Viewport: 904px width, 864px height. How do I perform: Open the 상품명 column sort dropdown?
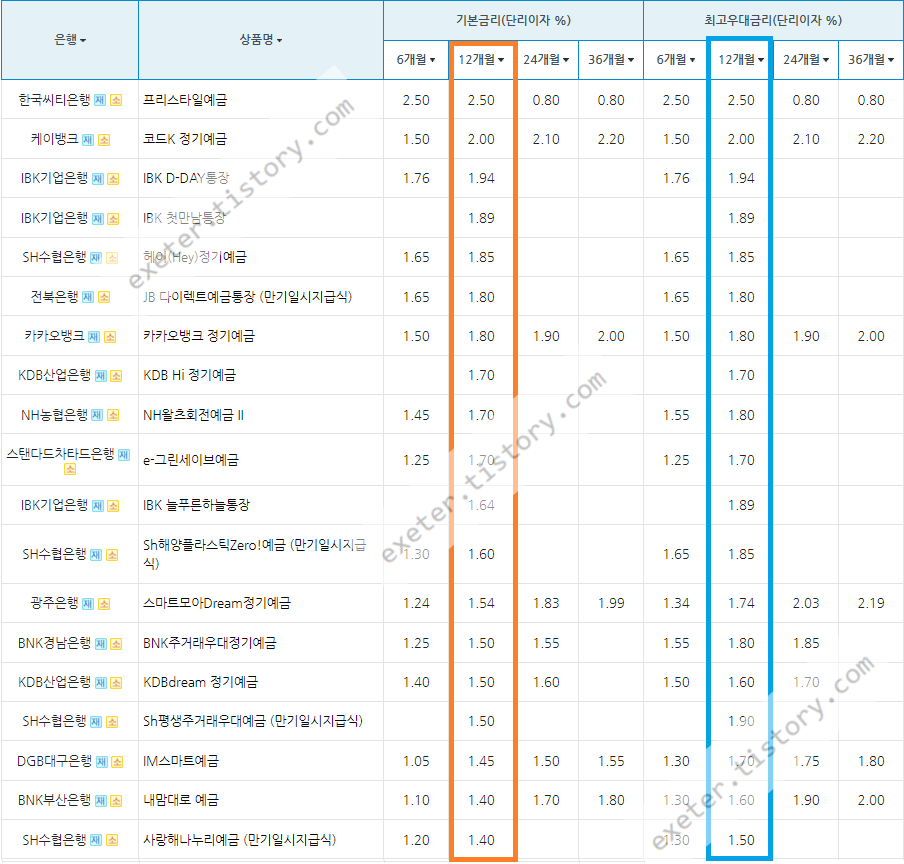(x=261, y=39)
